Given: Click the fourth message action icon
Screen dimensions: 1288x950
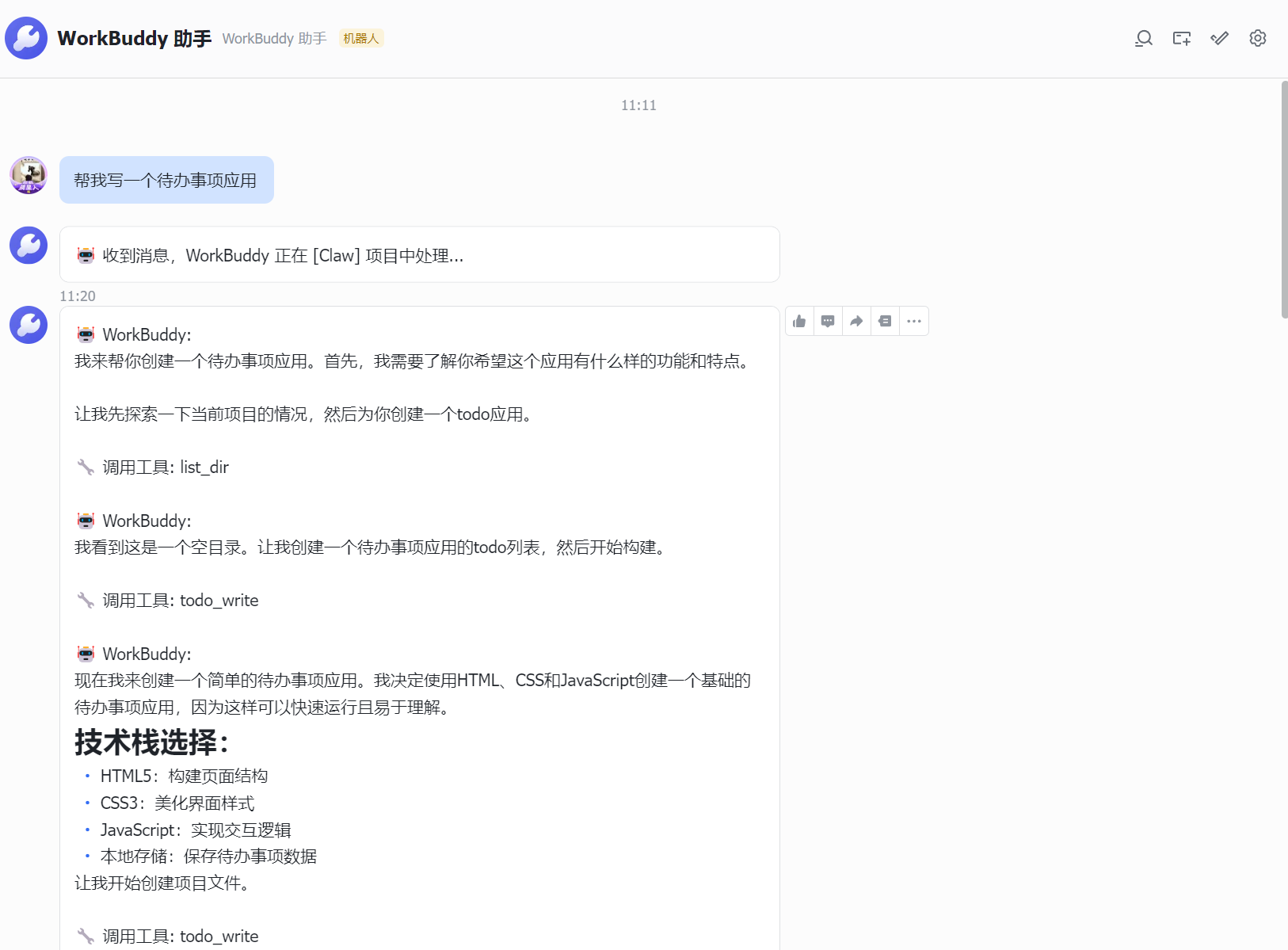Looking at the screenshot, I should [x=885, y=321].
